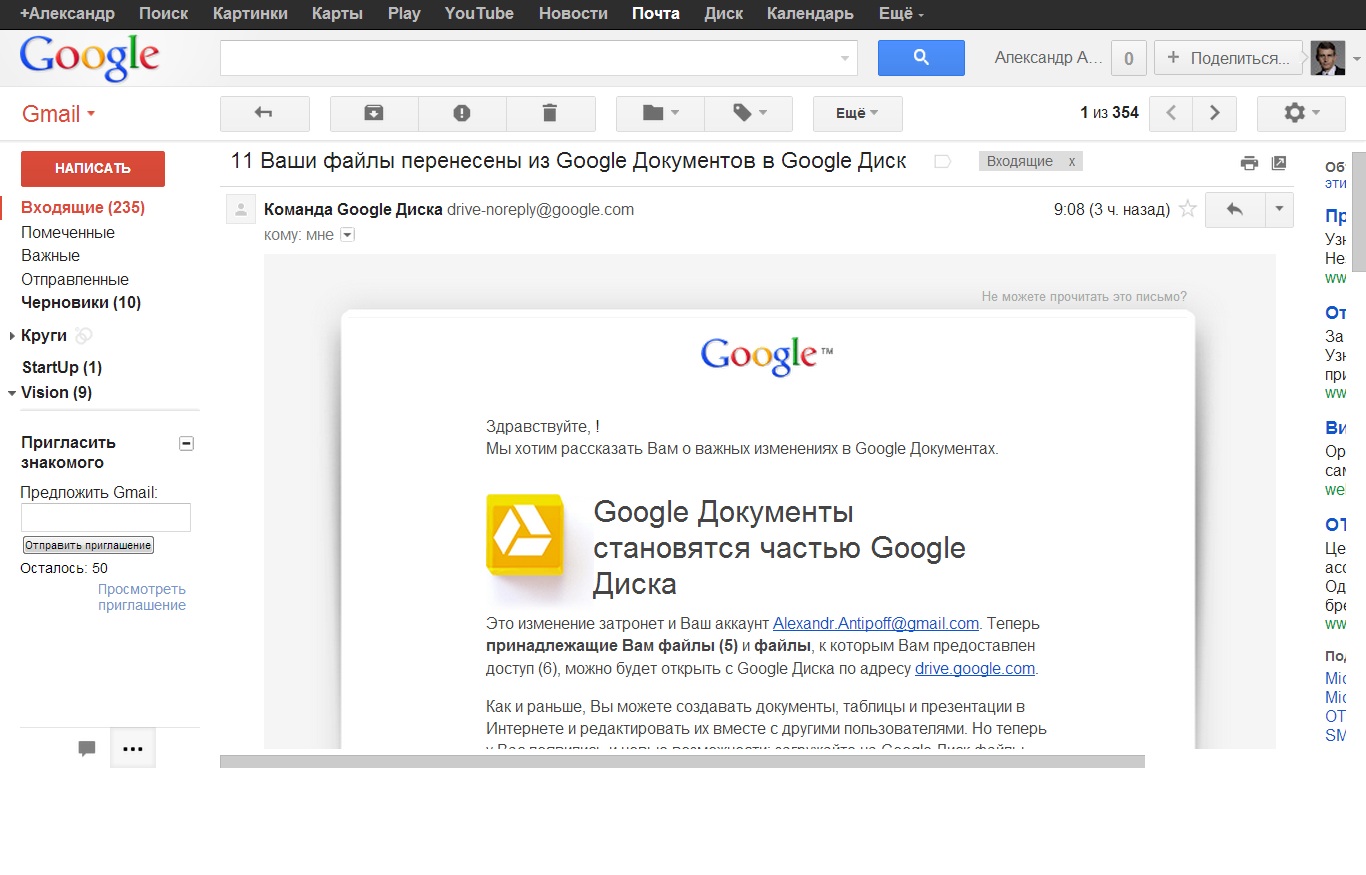Viewport: 1366px width, 875px height.
Task: Open the Отправленные folder
Action: click(x=75, y=280)
